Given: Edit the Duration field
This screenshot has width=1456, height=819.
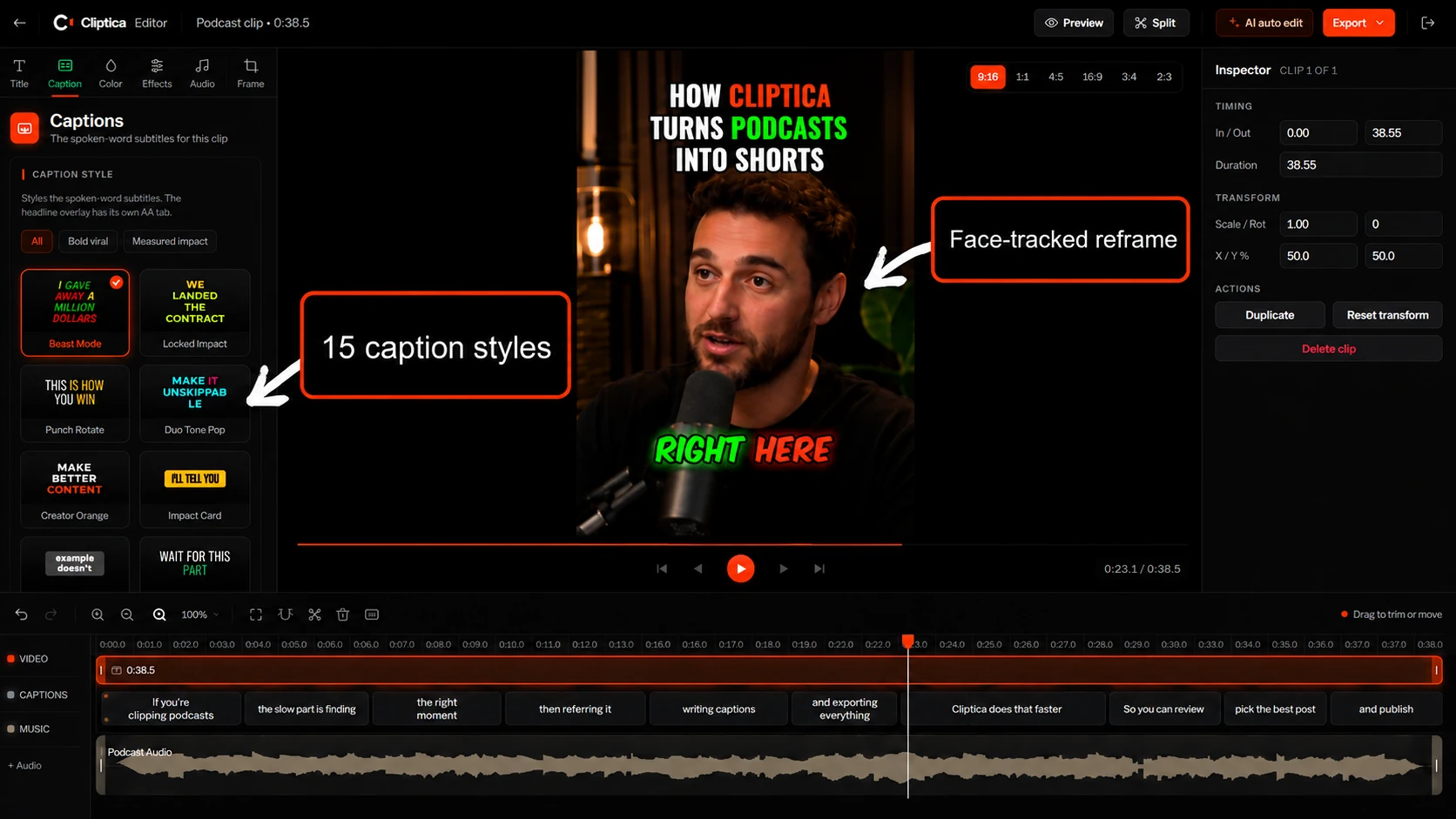Looking at the screenshot, I should [x=1360, y=164].
